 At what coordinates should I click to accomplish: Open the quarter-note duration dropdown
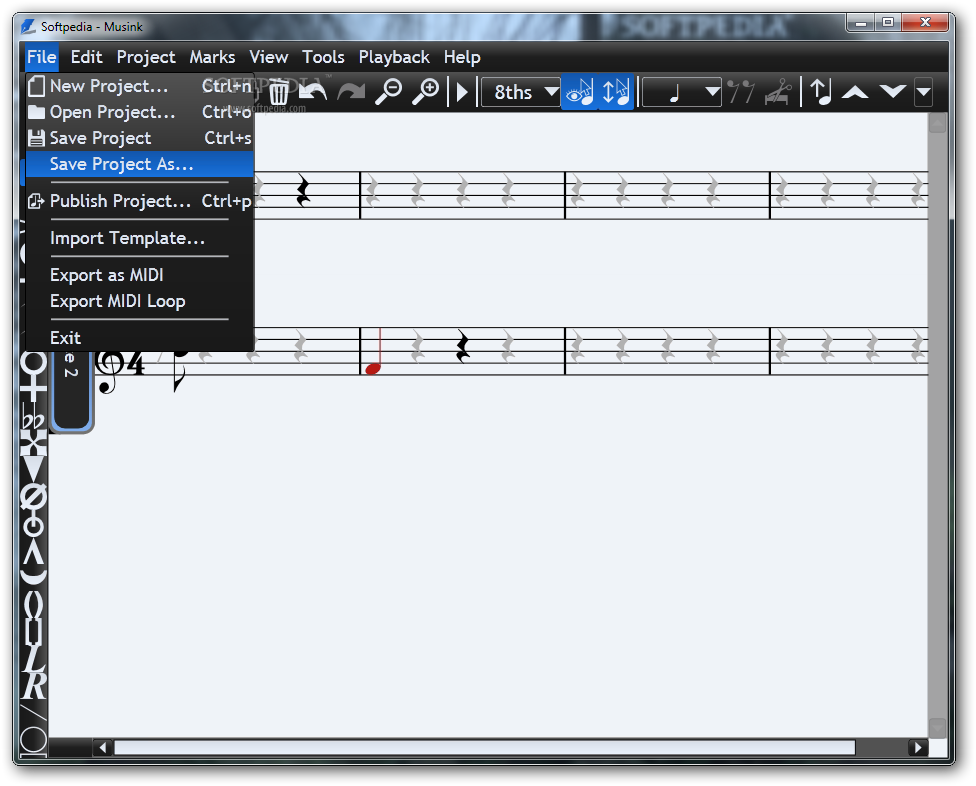click(682, 93)
